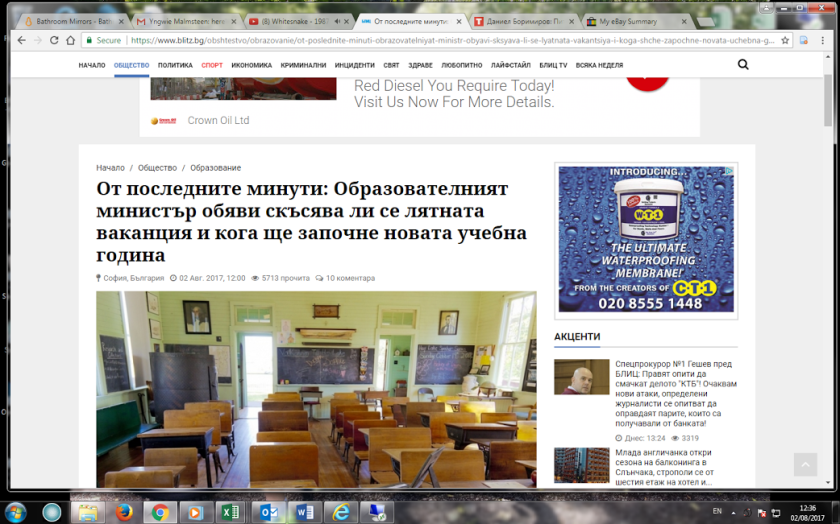Click the EN language indicator in the tray
Screen dimensions: 840x524
click(x=717, y=511)
